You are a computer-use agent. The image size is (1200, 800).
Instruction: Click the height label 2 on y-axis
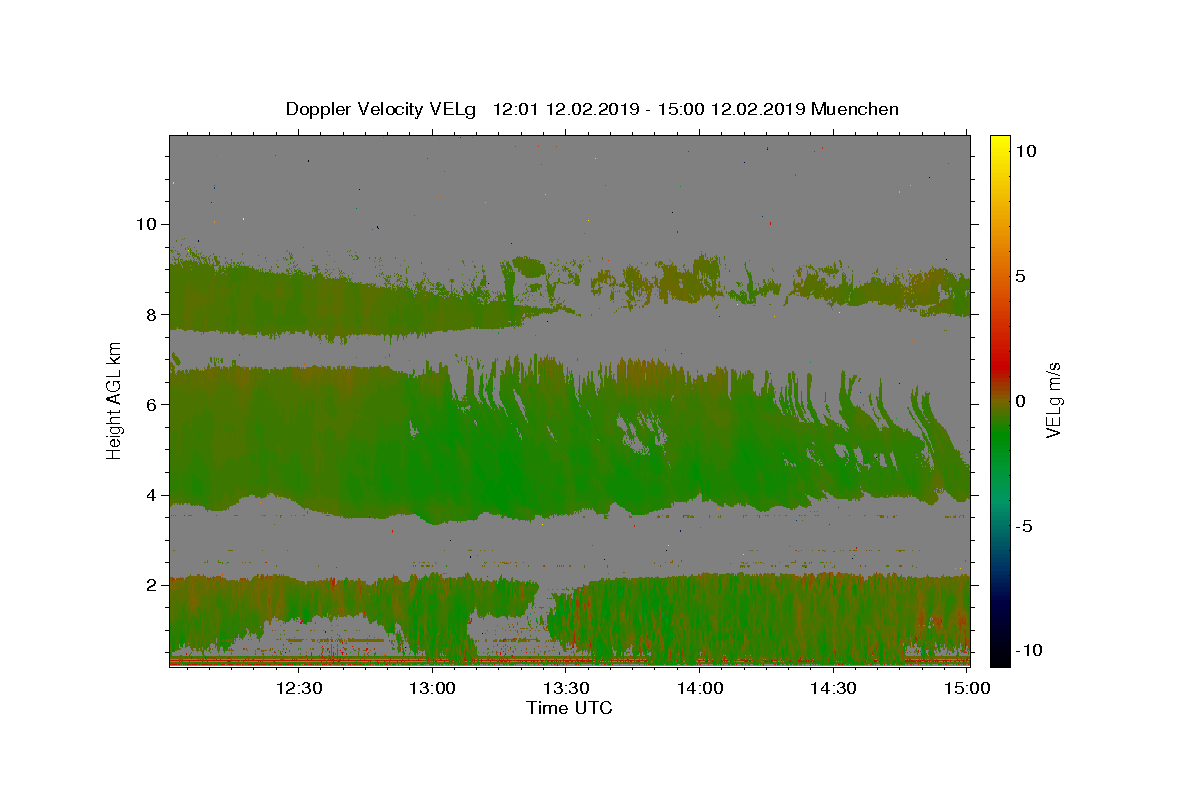pyautogui.click(x=149, y=585)
